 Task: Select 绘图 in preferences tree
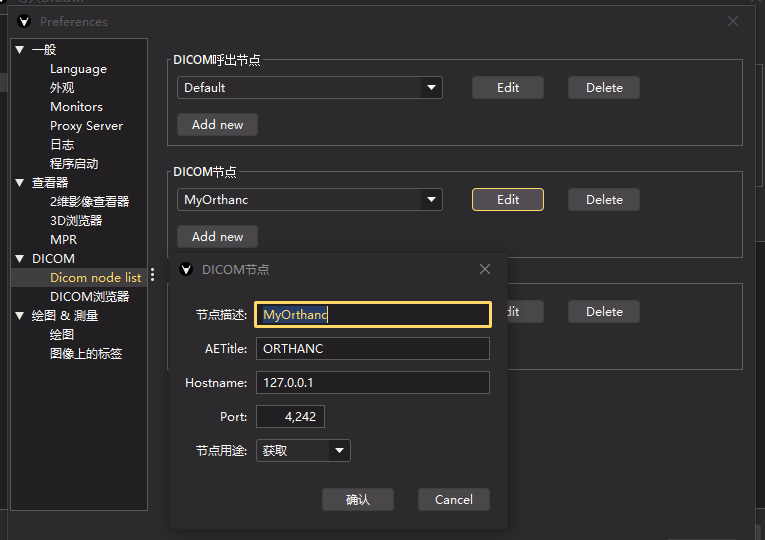point(62,335)
